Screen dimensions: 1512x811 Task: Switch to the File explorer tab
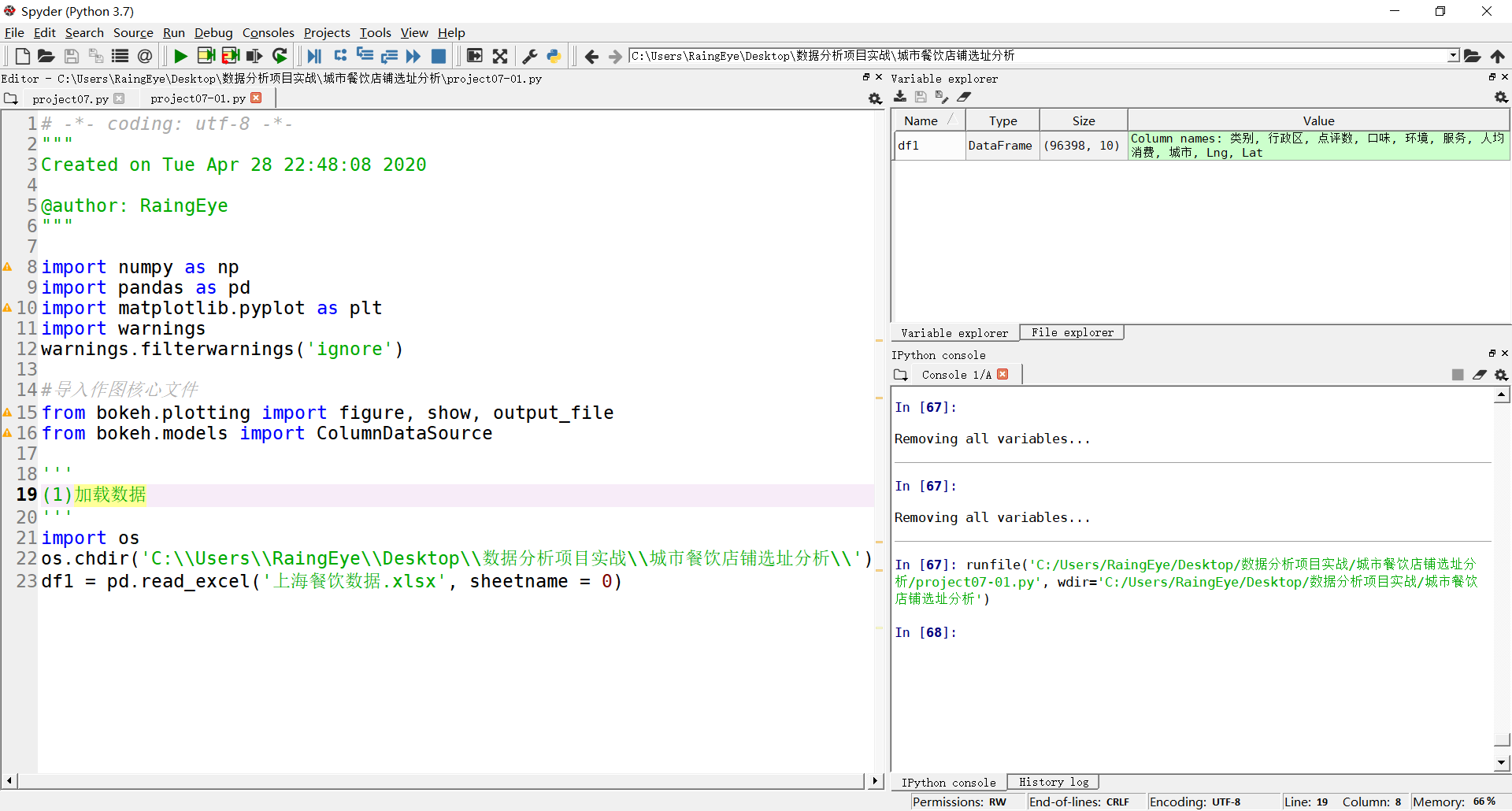coord(1072,332)
